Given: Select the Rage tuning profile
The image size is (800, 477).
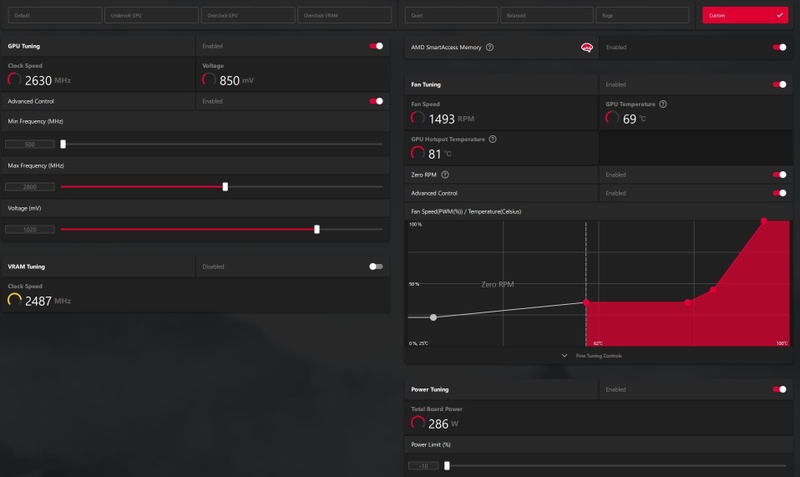Looking at the screenshot, I should pyautogui.click(x=642, y=15).
